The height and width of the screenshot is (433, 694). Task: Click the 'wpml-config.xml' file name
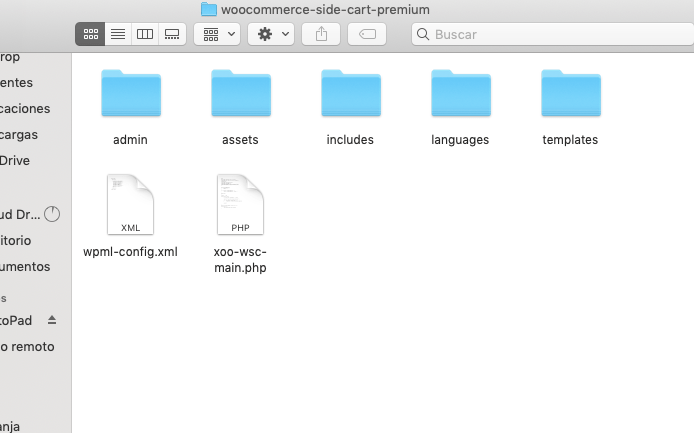pyautogui.click(x=130, y=252)
